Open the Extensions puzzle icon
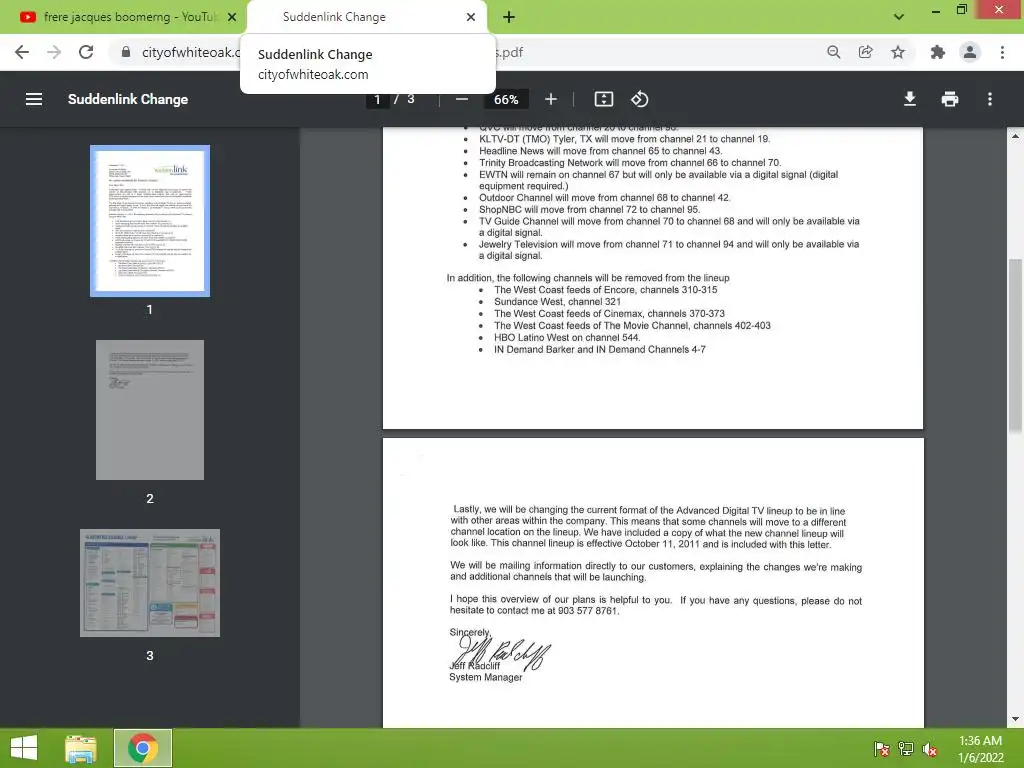The width and height of the screenshot is (1024, 768). (938, 52)
